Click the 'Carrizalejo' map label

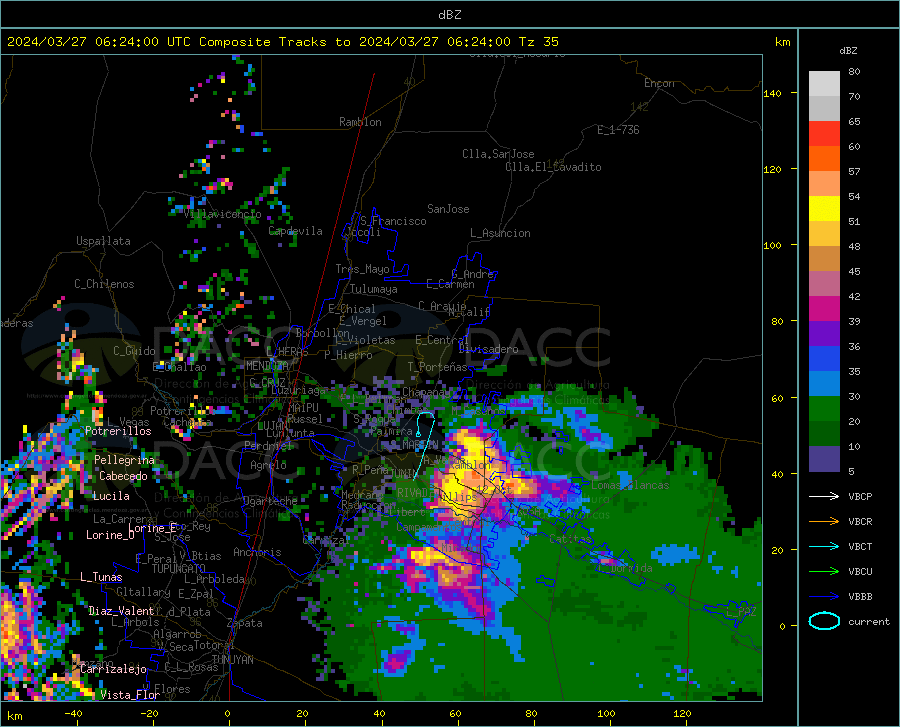[x=114, y=669]
